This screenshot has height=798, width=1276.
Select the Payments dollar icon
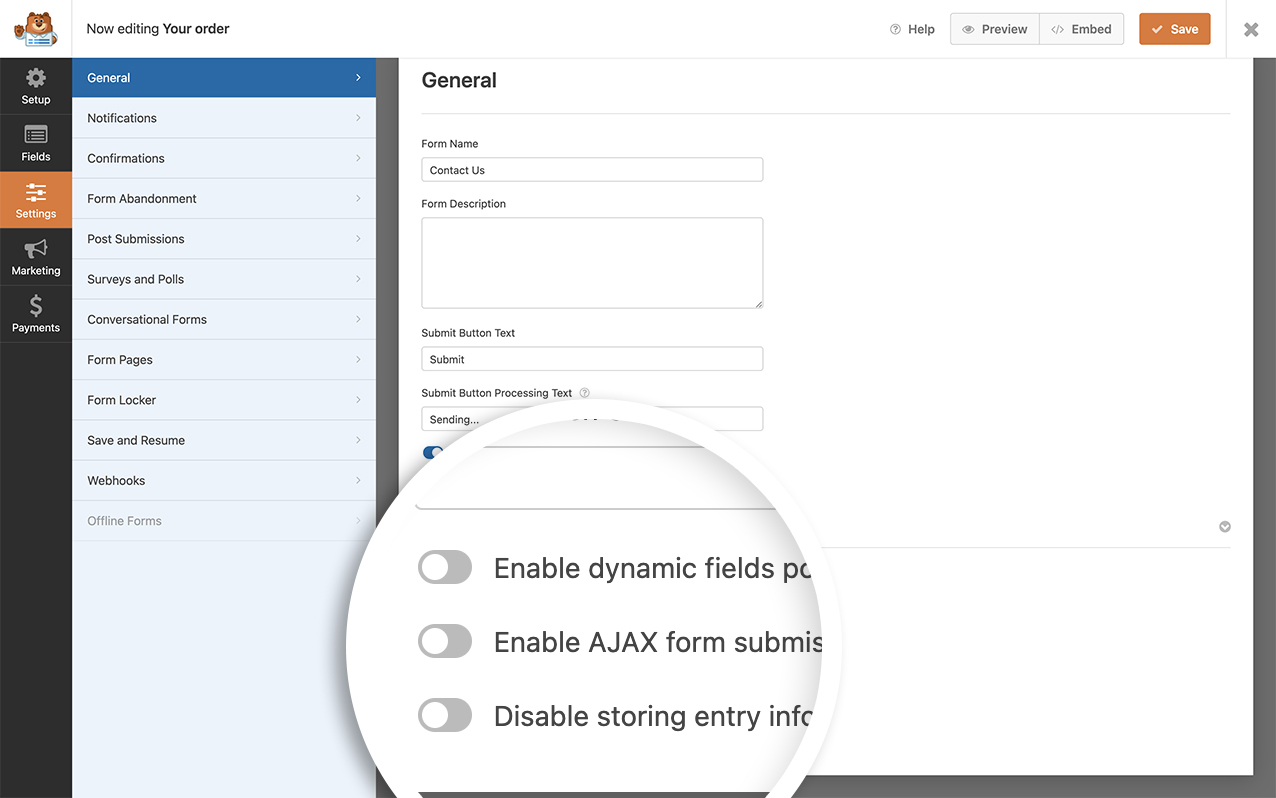tap(36, 313)
